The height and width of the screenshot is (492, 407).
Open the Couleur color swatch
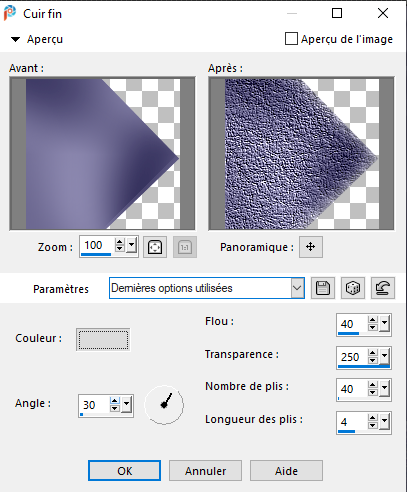click(103, 340)
